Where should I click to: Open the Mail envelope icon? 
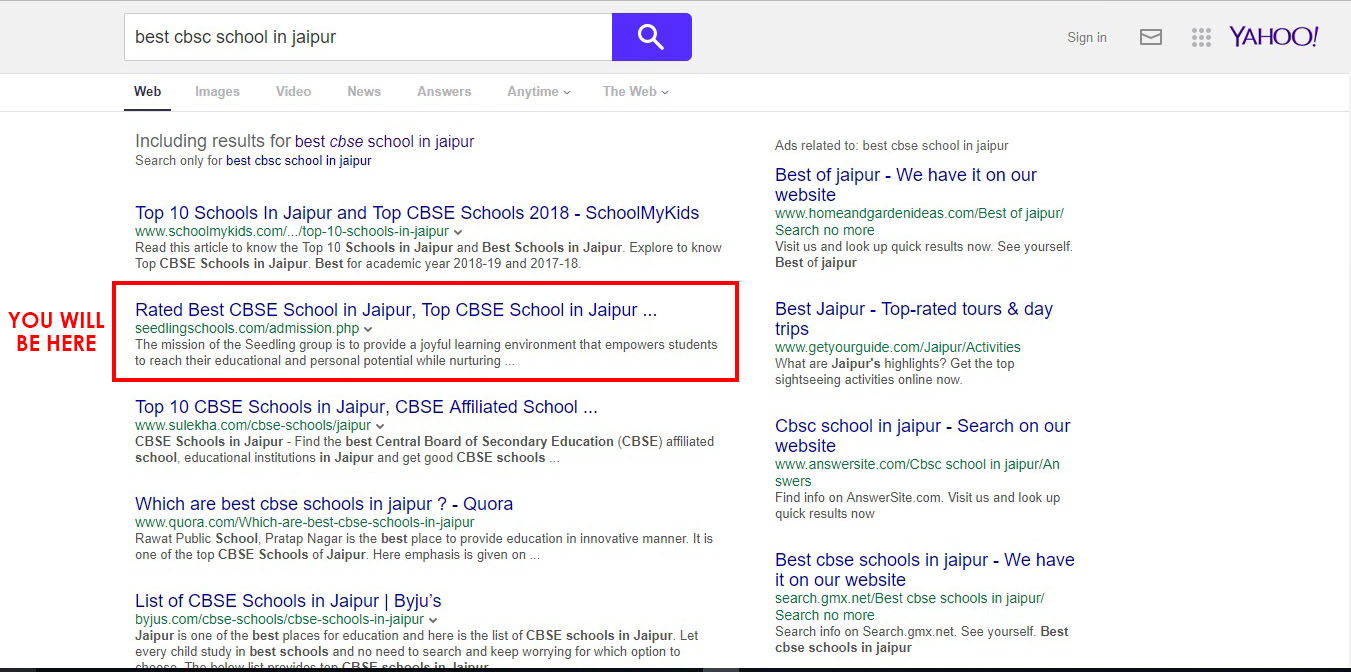point(1151,37)
